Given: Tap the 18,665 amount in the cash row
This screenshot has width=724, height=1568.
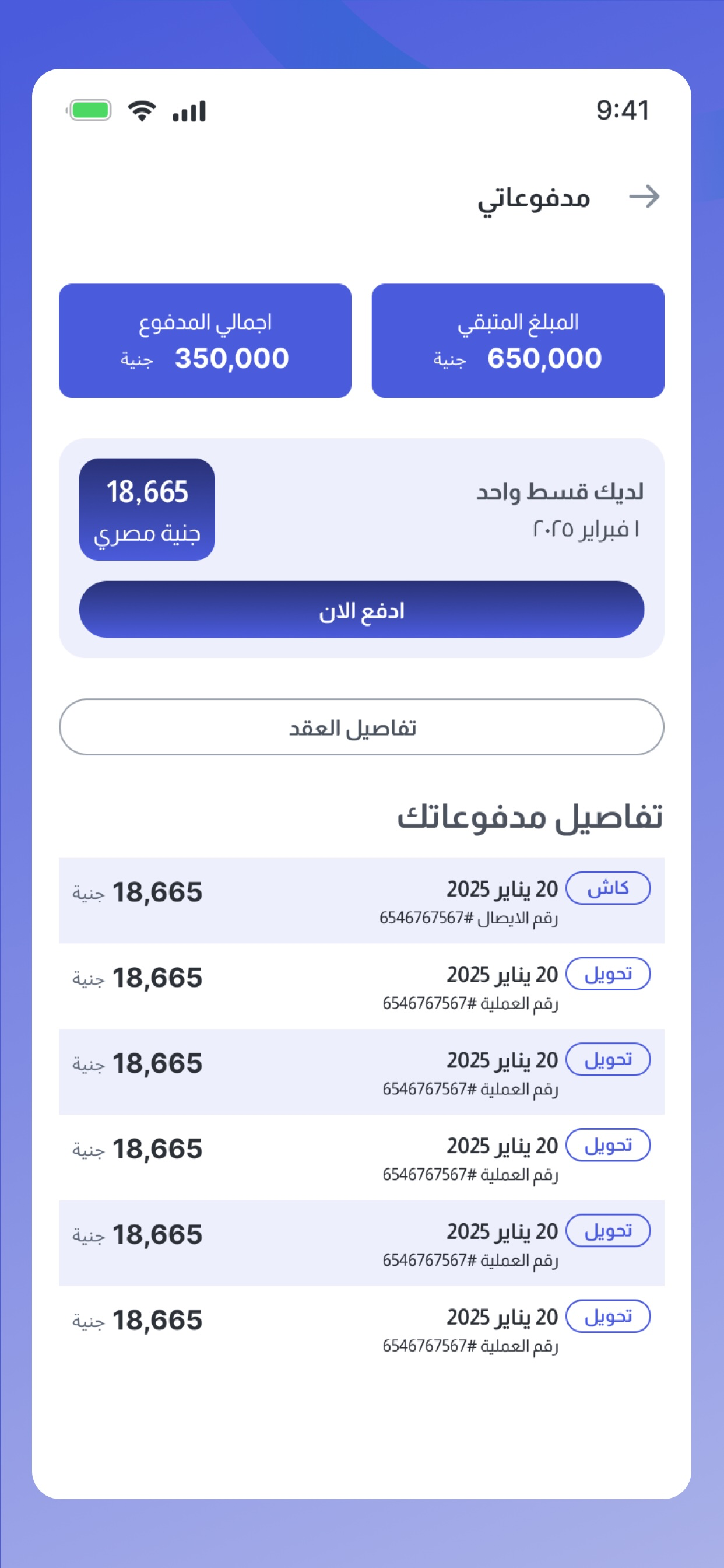Looking at the screenshot, I should coord(157,892).
